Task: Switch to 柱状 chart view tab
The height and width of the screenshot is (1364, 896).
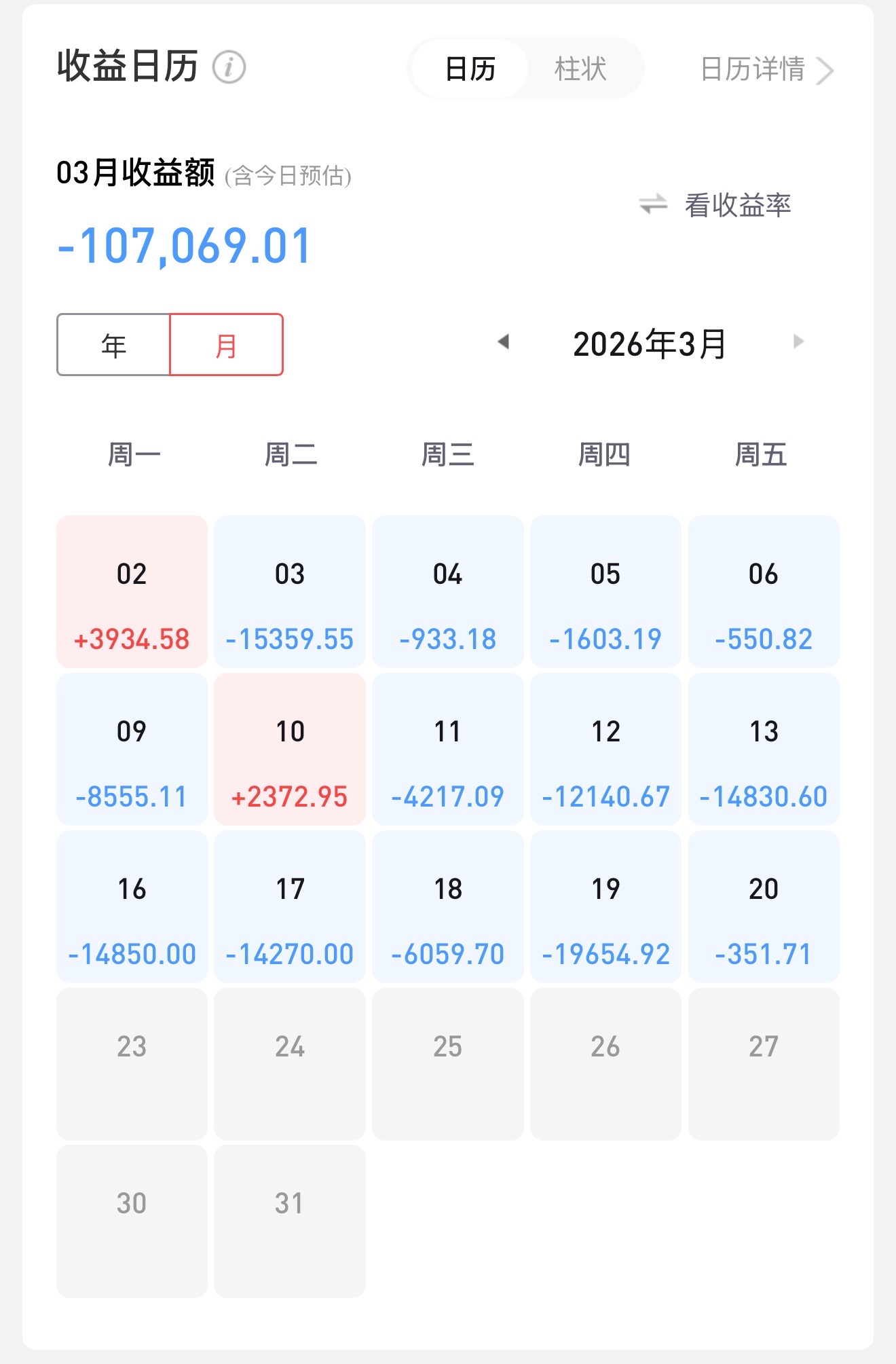Action: click(x=580, y=69)
